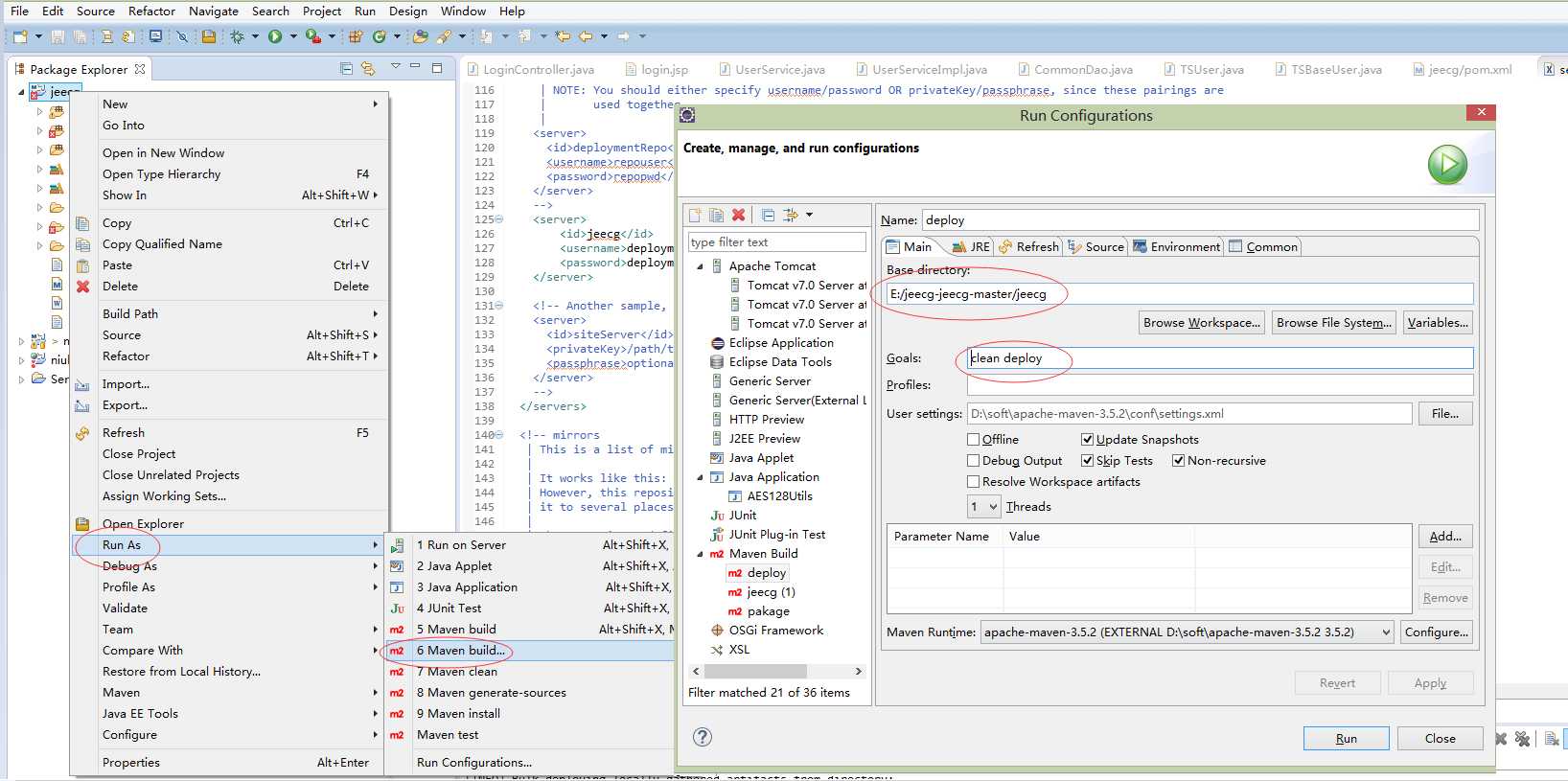Switch to the Environment tab

pos(1176,247)
